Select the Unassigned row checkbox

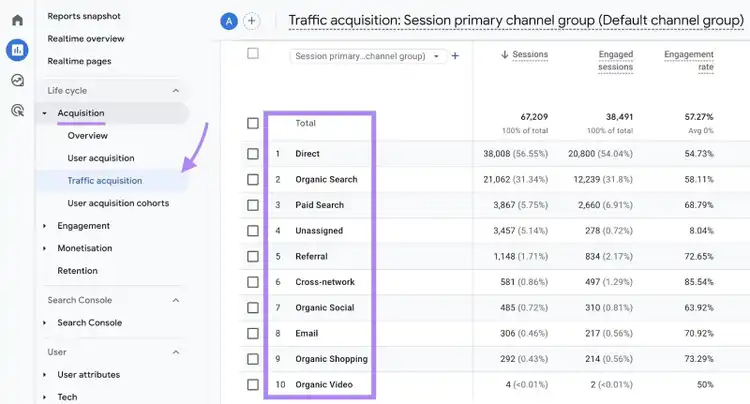tap(253, 231)
